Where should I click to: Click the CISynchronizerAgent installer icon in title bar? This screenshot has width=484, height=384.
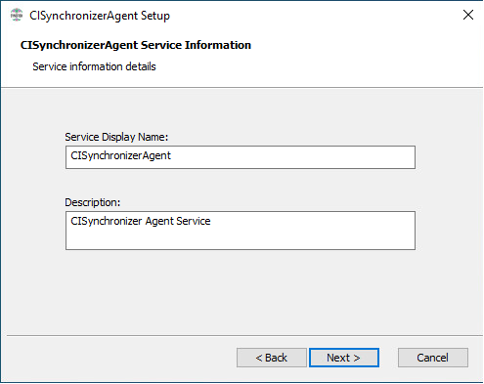tap(16, 15)
